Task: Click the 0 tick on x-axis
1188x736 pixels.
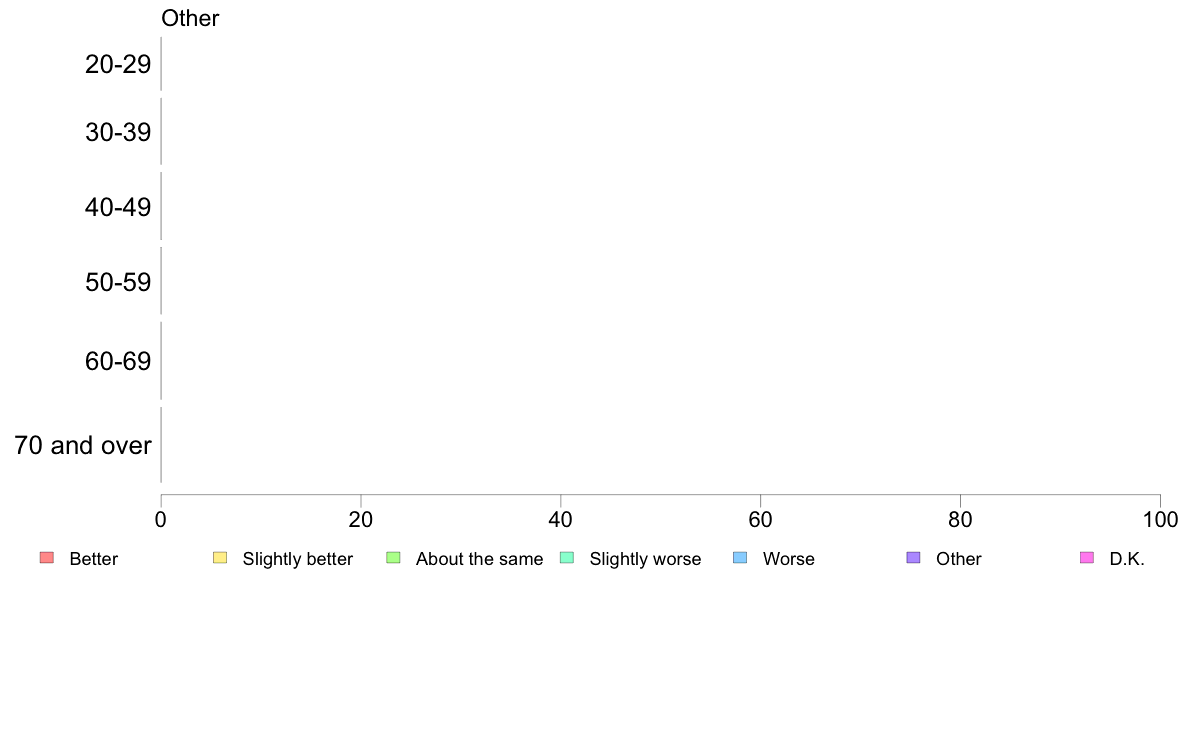Action: point(161,519)
